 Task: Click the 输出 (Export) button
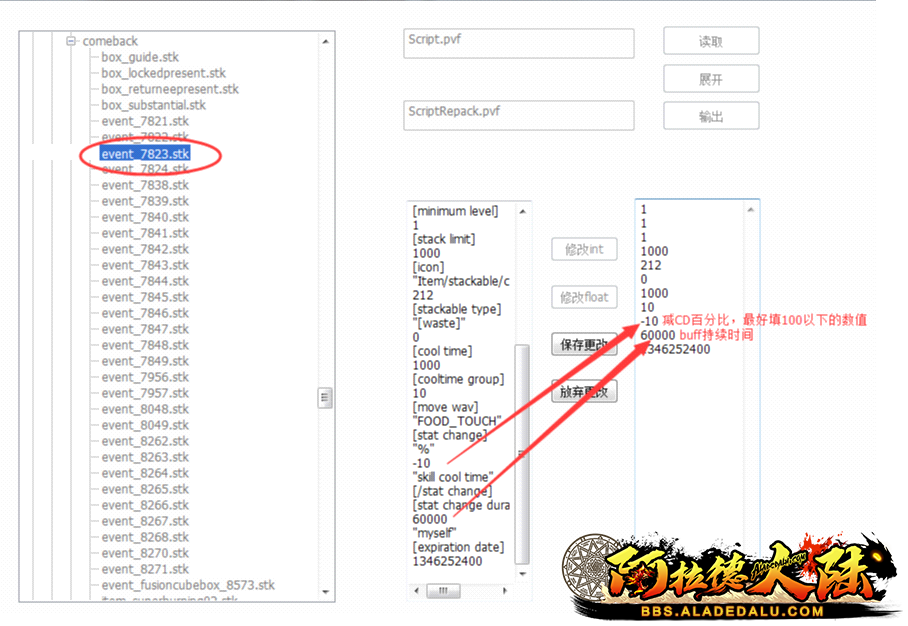[x=710, y=117]
